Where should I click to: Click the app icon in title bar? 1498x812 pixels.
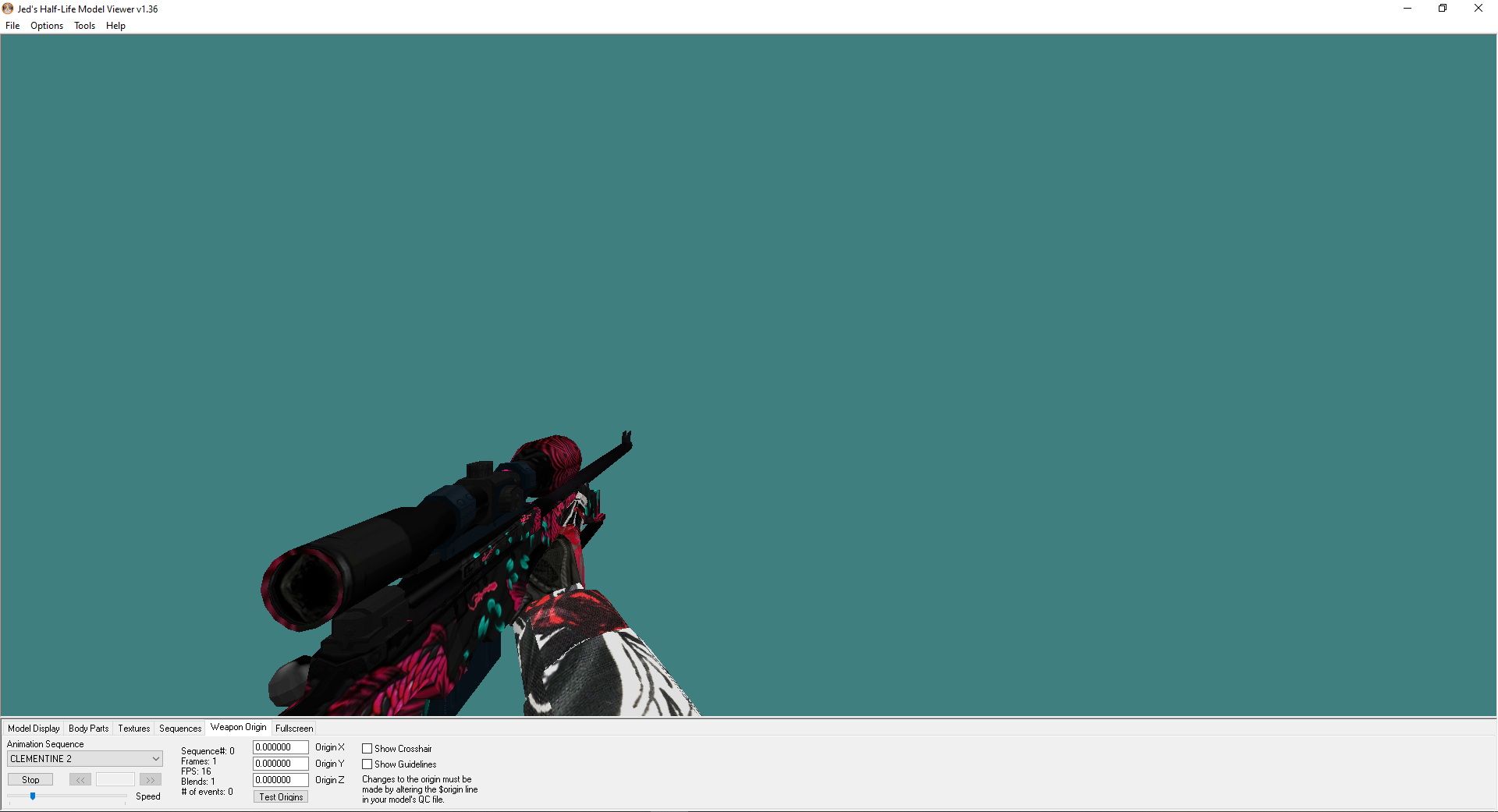coord(8,9)
